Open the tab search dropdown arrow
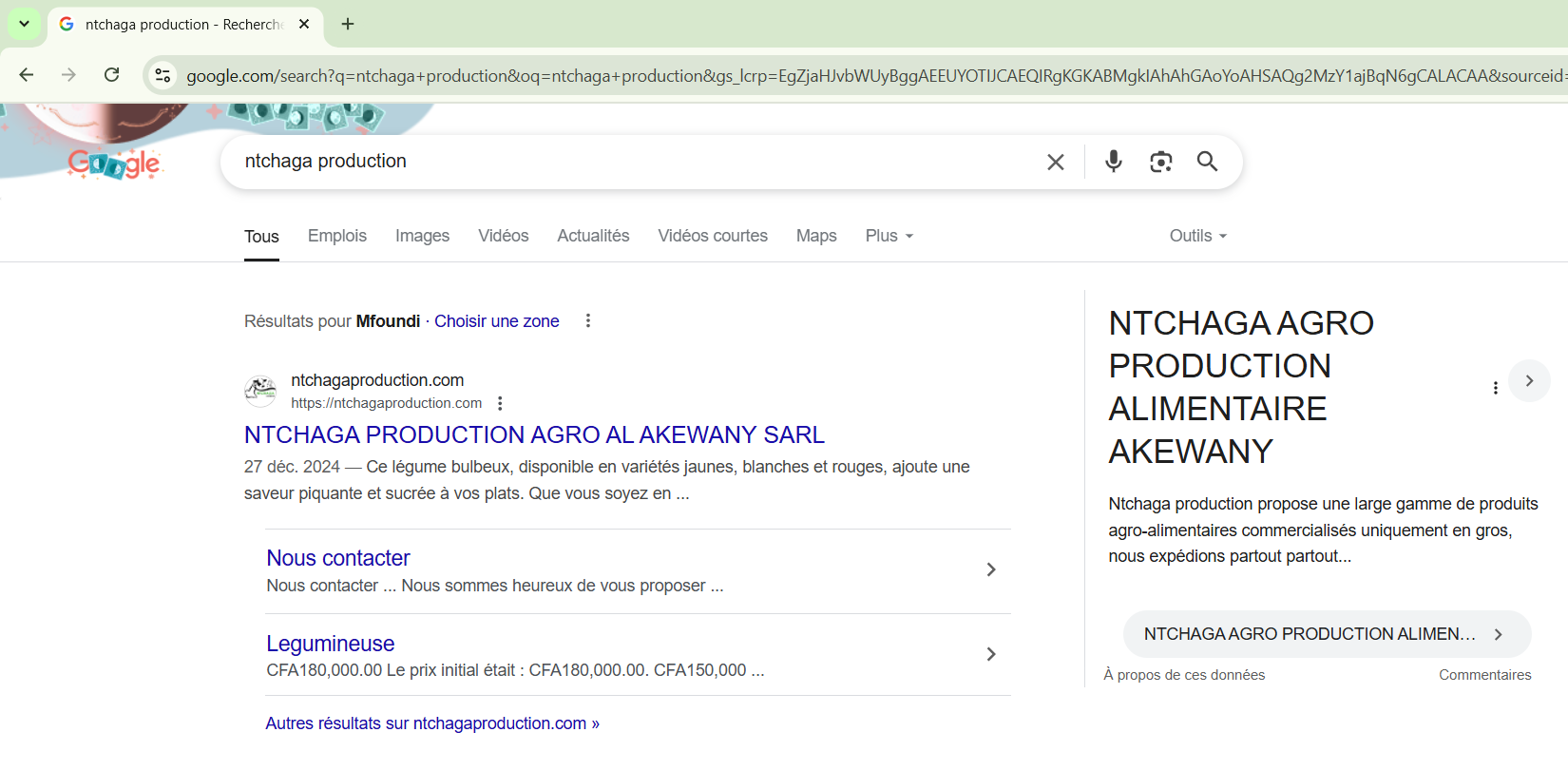1568x771 pixels. click(24, 24)
